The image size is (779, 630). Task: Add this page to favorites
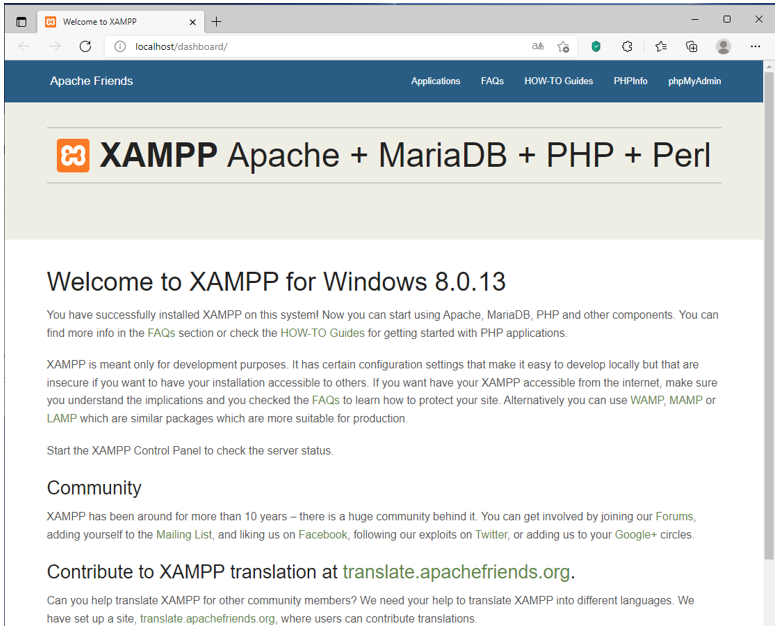point(563,47)
